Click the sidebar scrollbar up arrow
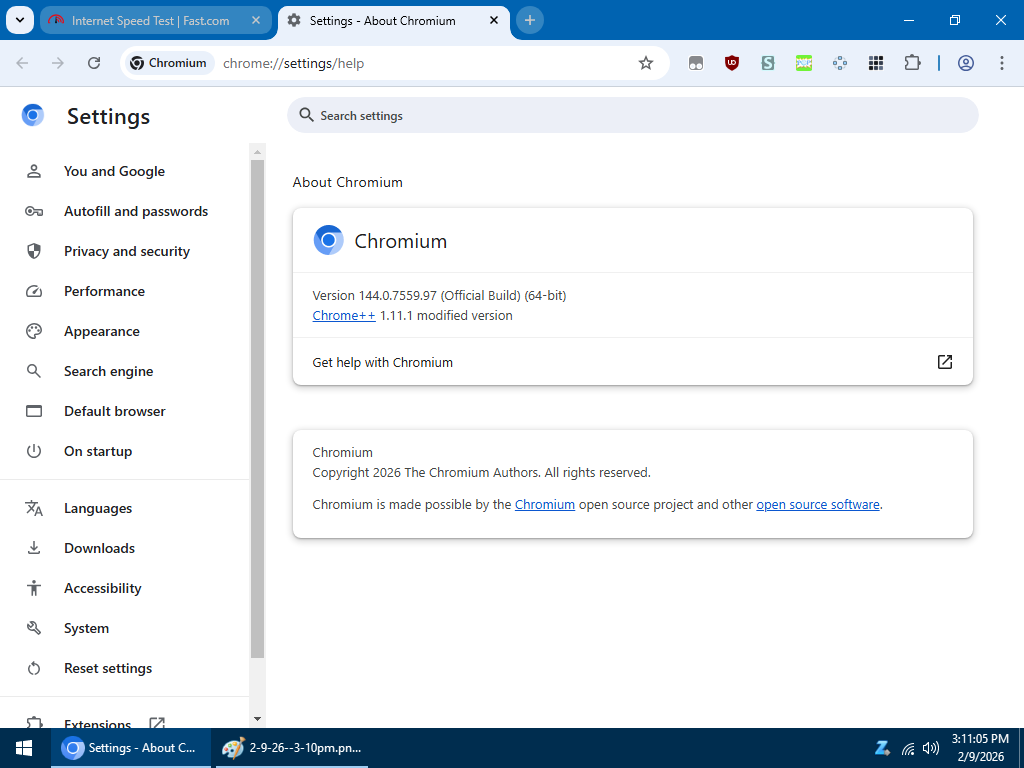Image resolution: width=1024 pixels, height=768 pixels. [x=257, y=152]
